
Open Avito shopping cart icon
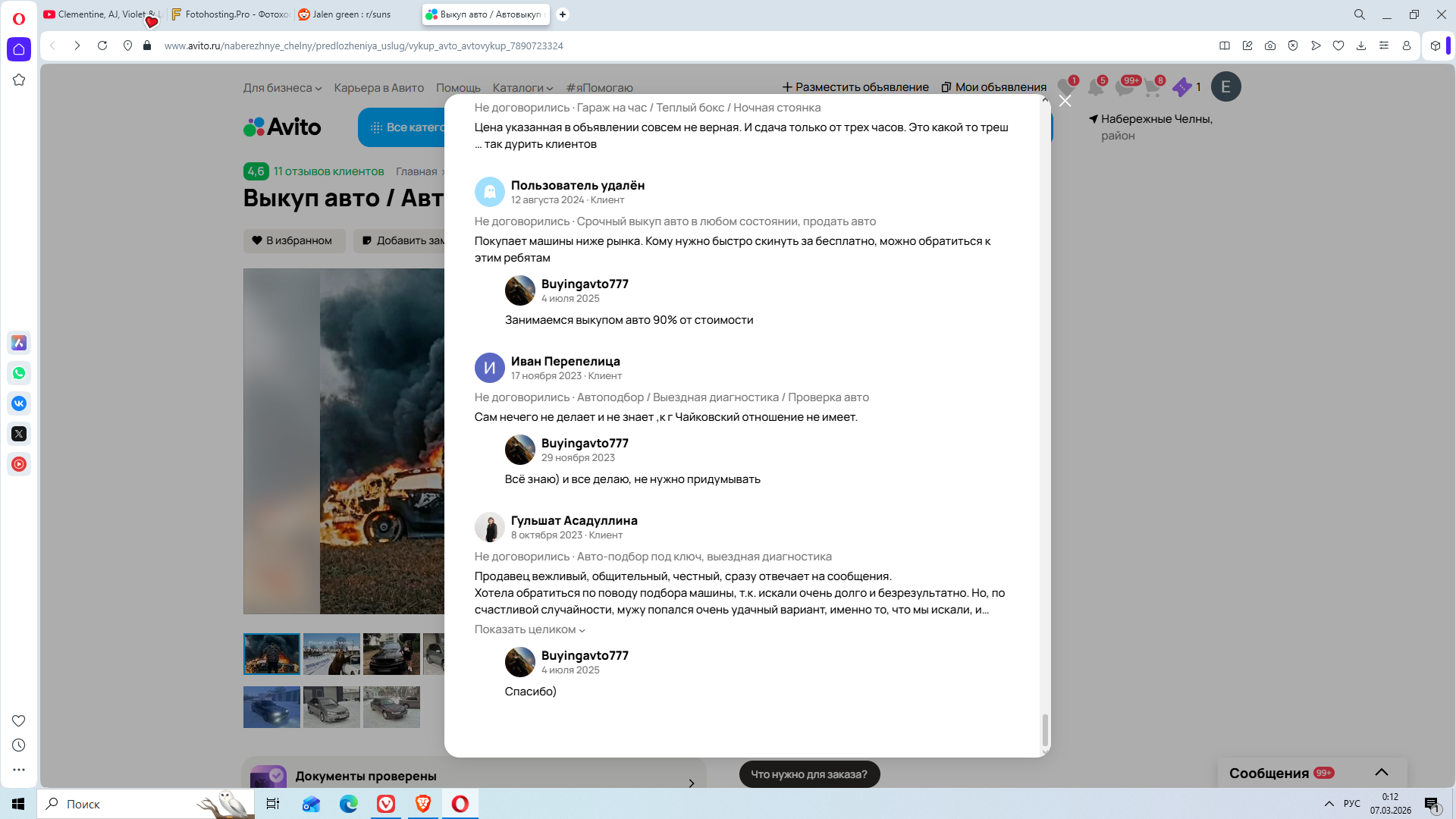click(1152, 87)
